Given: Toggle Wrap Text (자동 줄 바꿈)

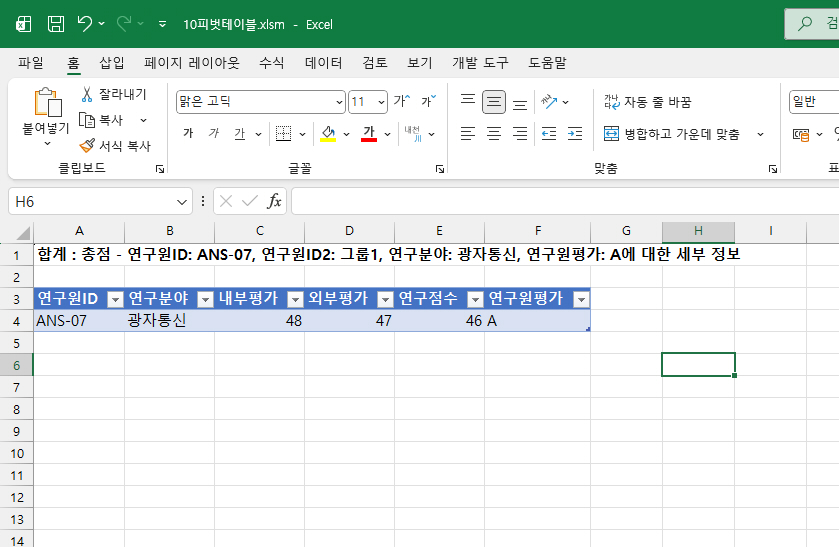Looking at the screenshot, I should [x=647, y=102].
